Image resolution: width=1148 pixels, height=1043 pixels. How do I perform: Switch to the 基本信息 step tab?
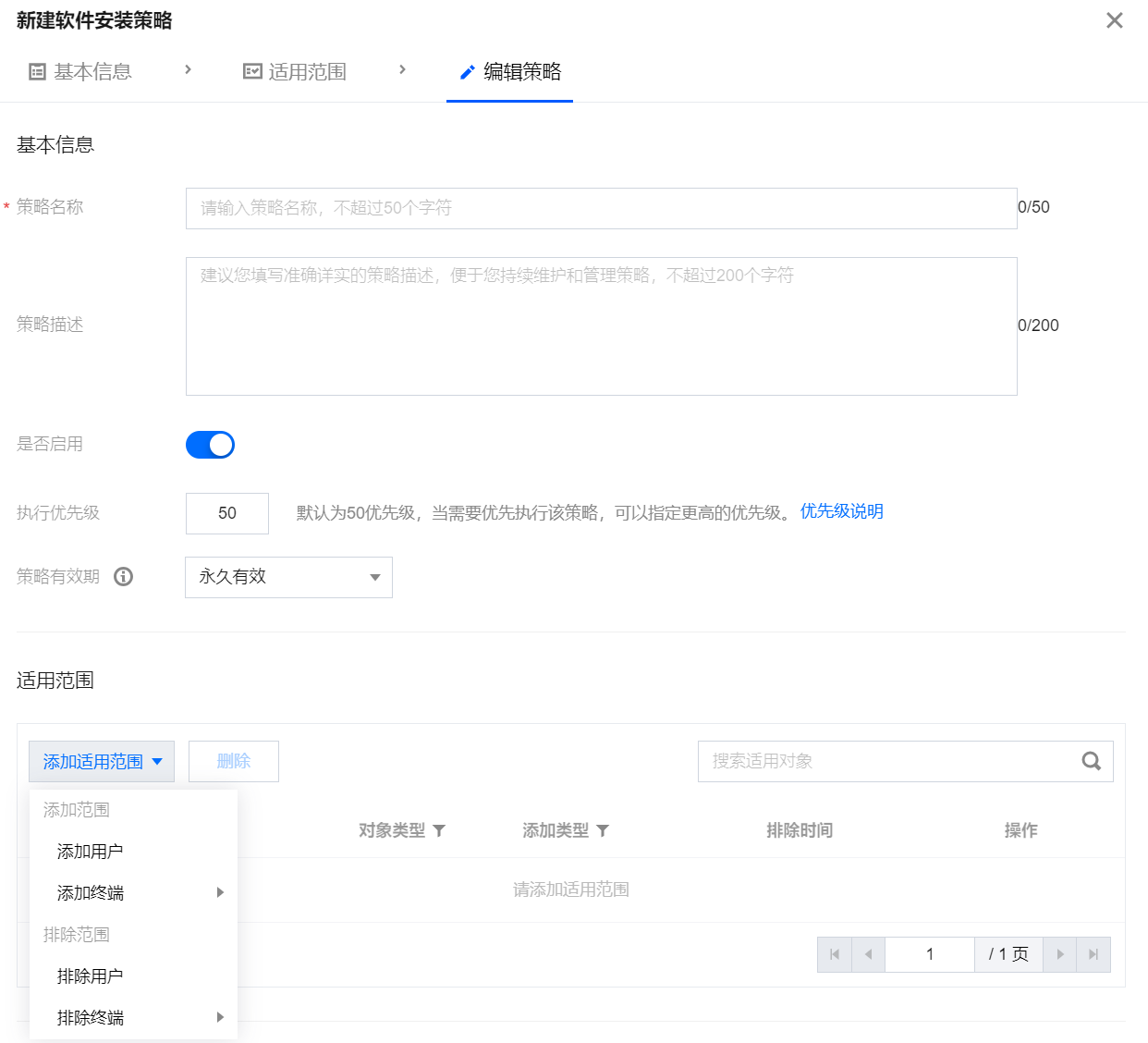point(81,71)
